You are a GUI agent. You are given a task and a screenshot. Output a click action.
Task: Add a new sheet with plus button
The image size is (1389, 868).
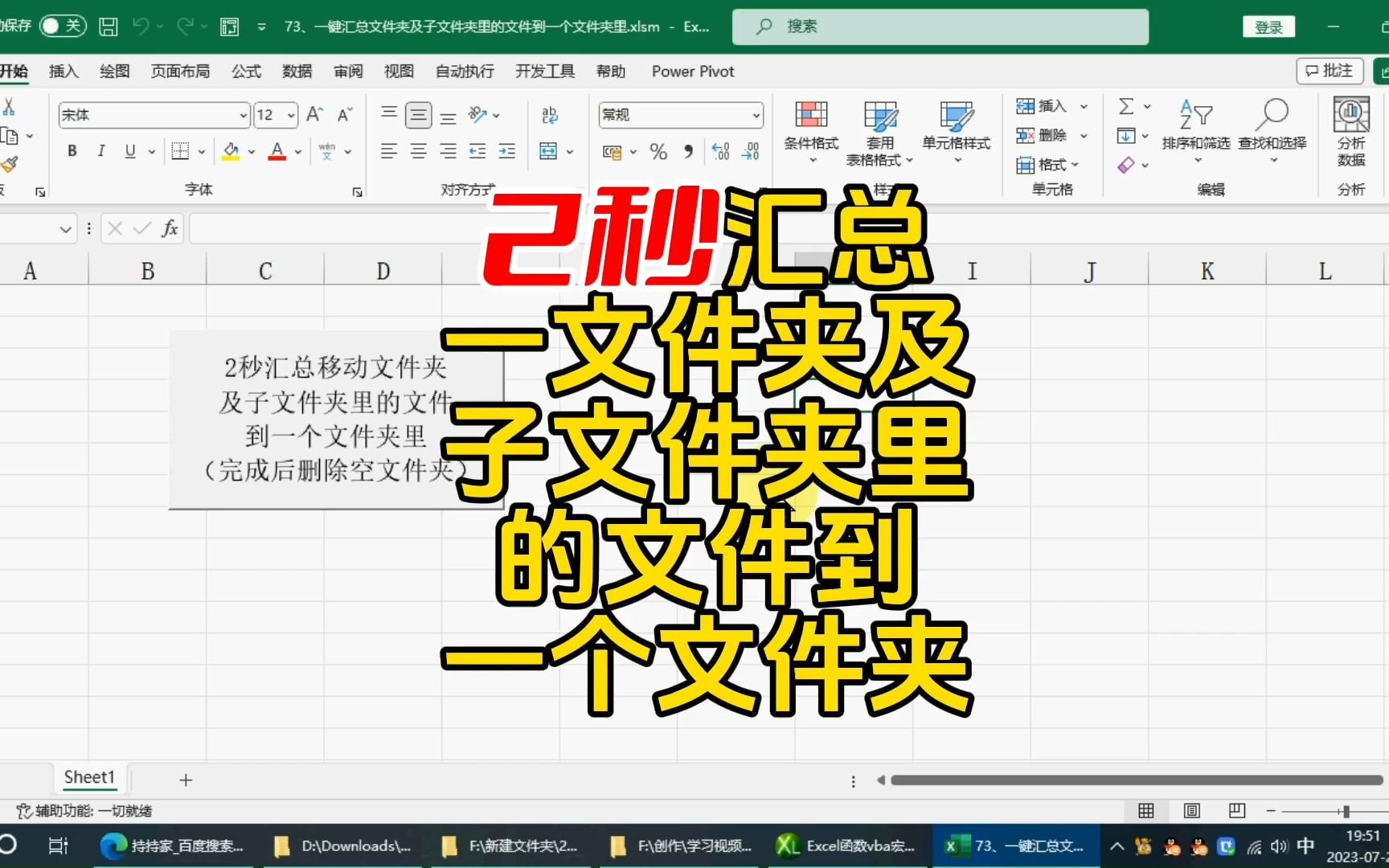click(185, 779)
